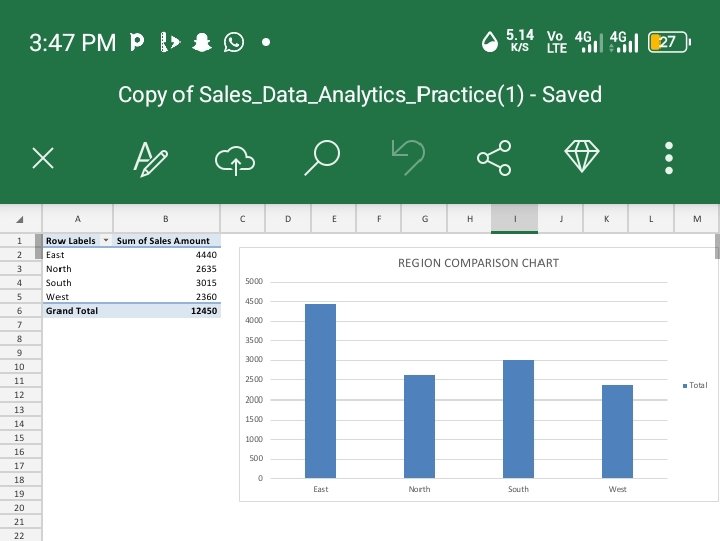This screenshot has width=720, height=541.
Task: Select the cell with value 4440
Action: pyautogui.click(x=166, y=255)
